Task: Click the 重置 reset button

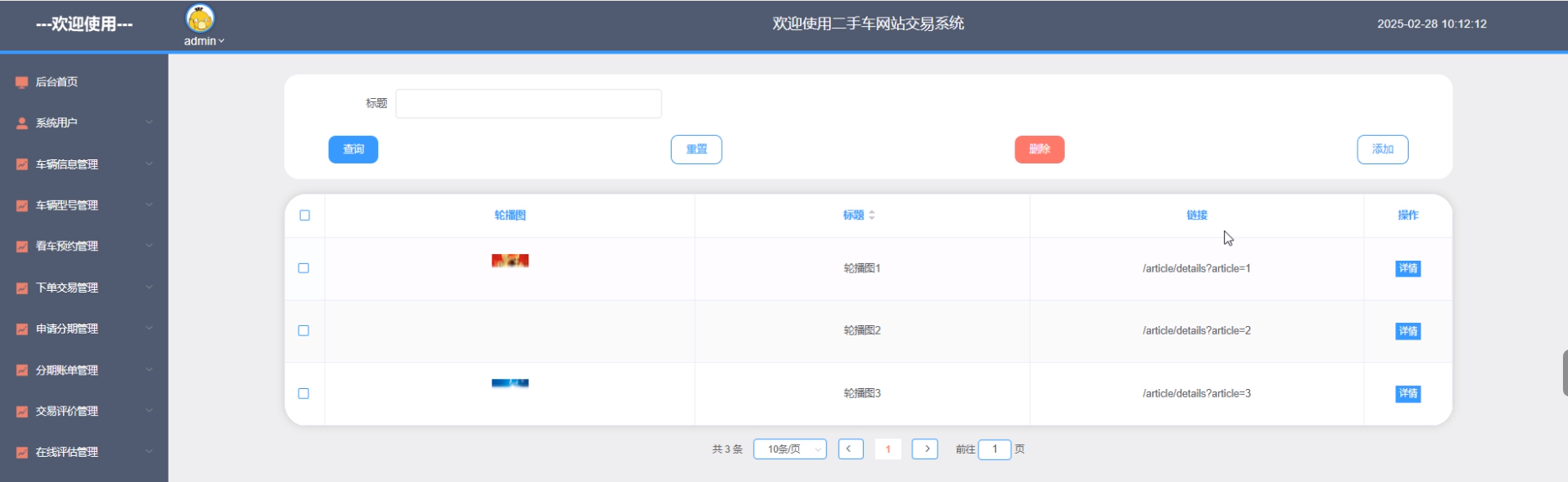Action: [x=696, y=149]
